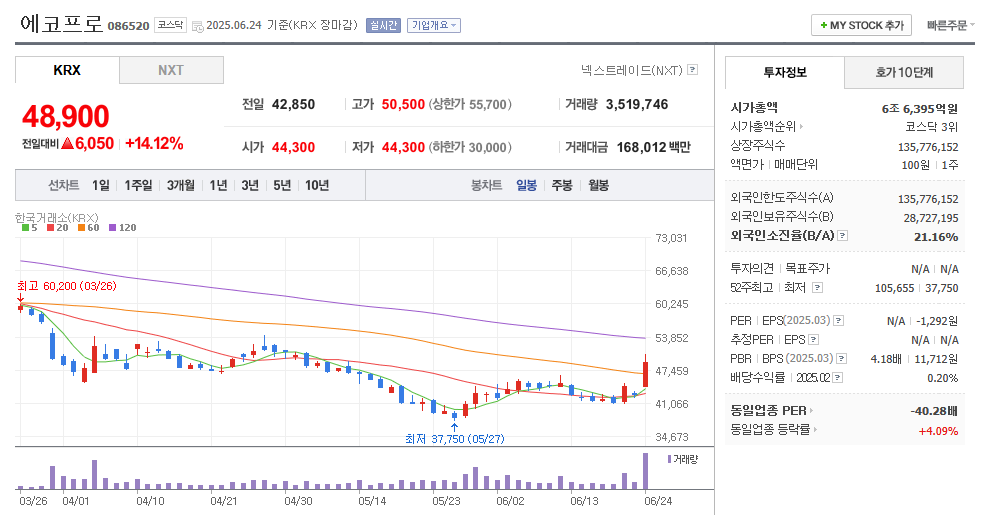Screen dimensions: 981x515
Task: Click 외국인보유주식수(B) label
Action: tap(782, 217)
